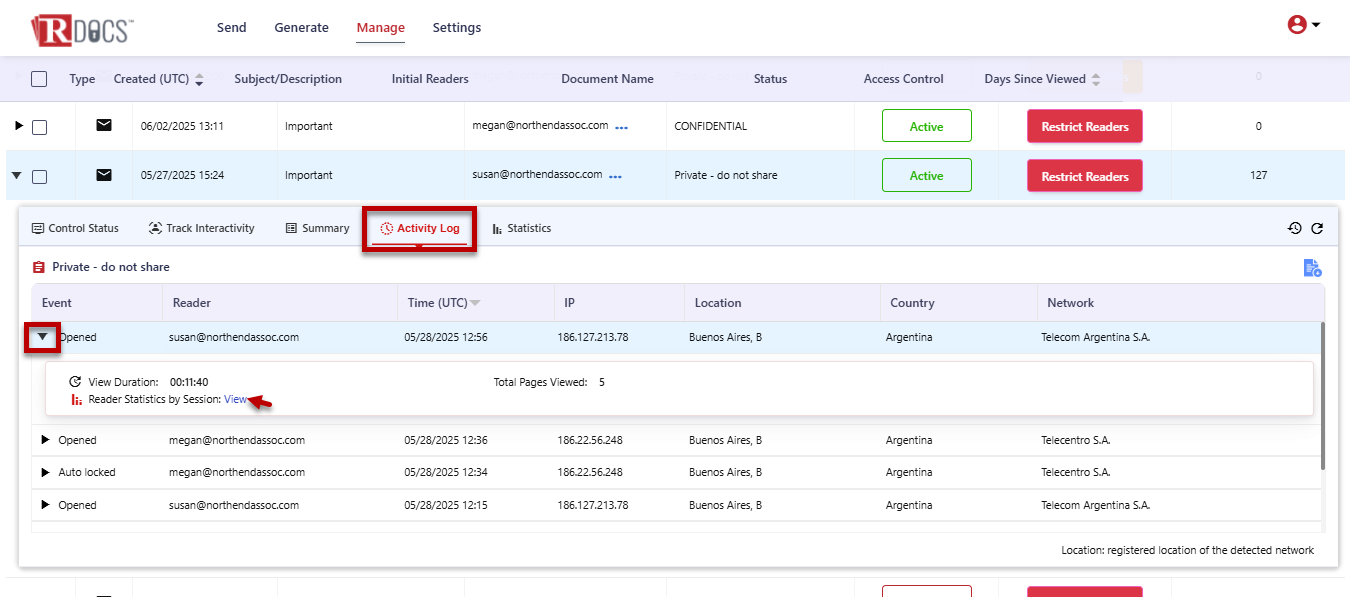1350x597 pixels.
Task: Collapse the expanded Opened event for susan
Action: tap(43, 337)
